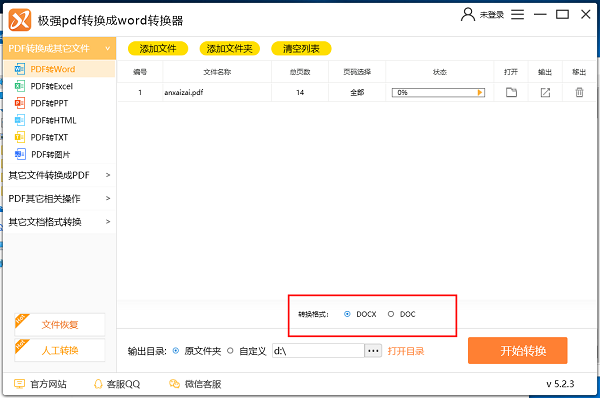Select PDF转HTML menu item
600x398 pixels.
tap(59, 120)
